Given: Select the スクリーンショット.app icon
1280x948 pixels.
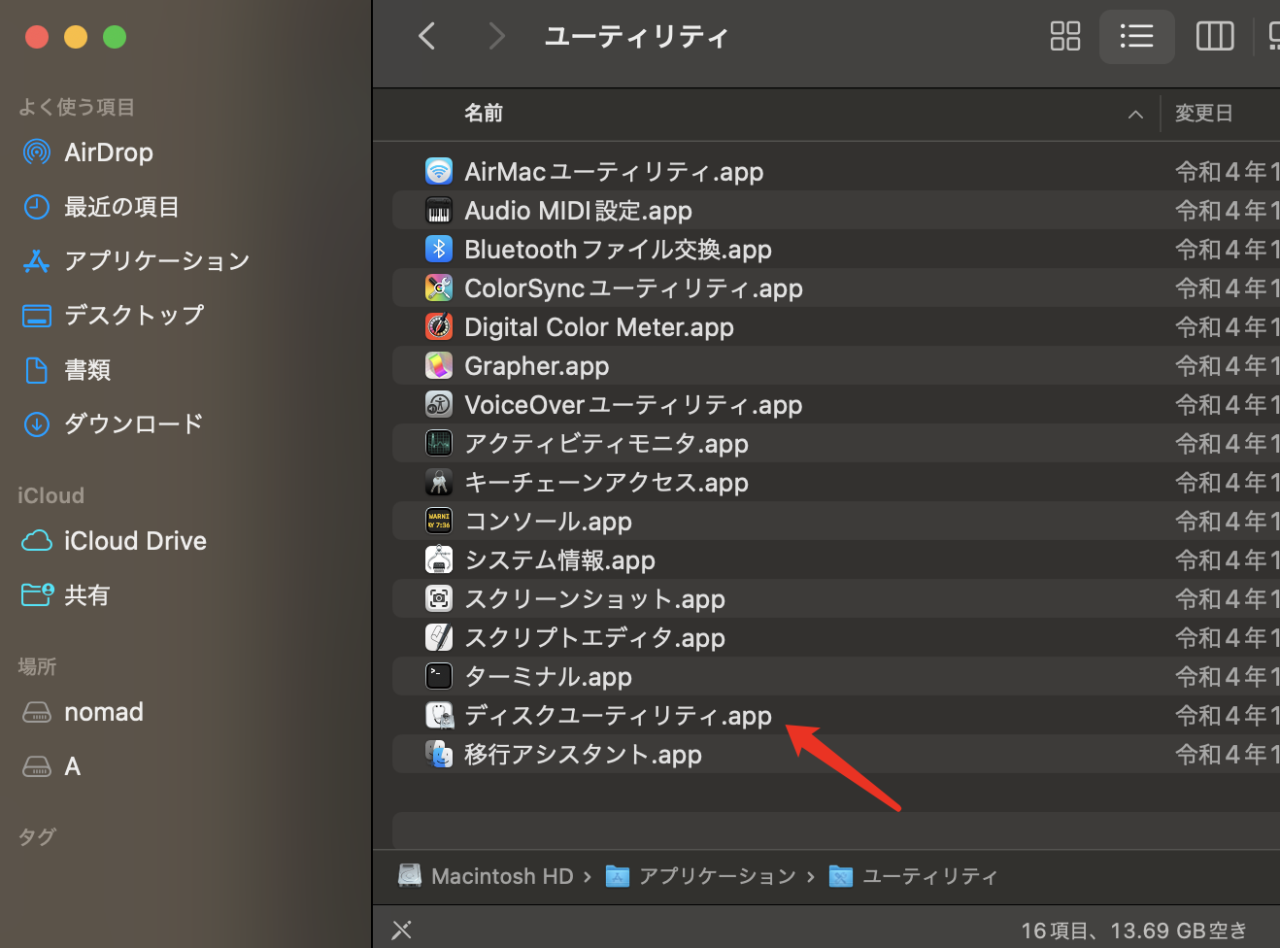Looking at the screenshot, I should [x=439, y=598].
